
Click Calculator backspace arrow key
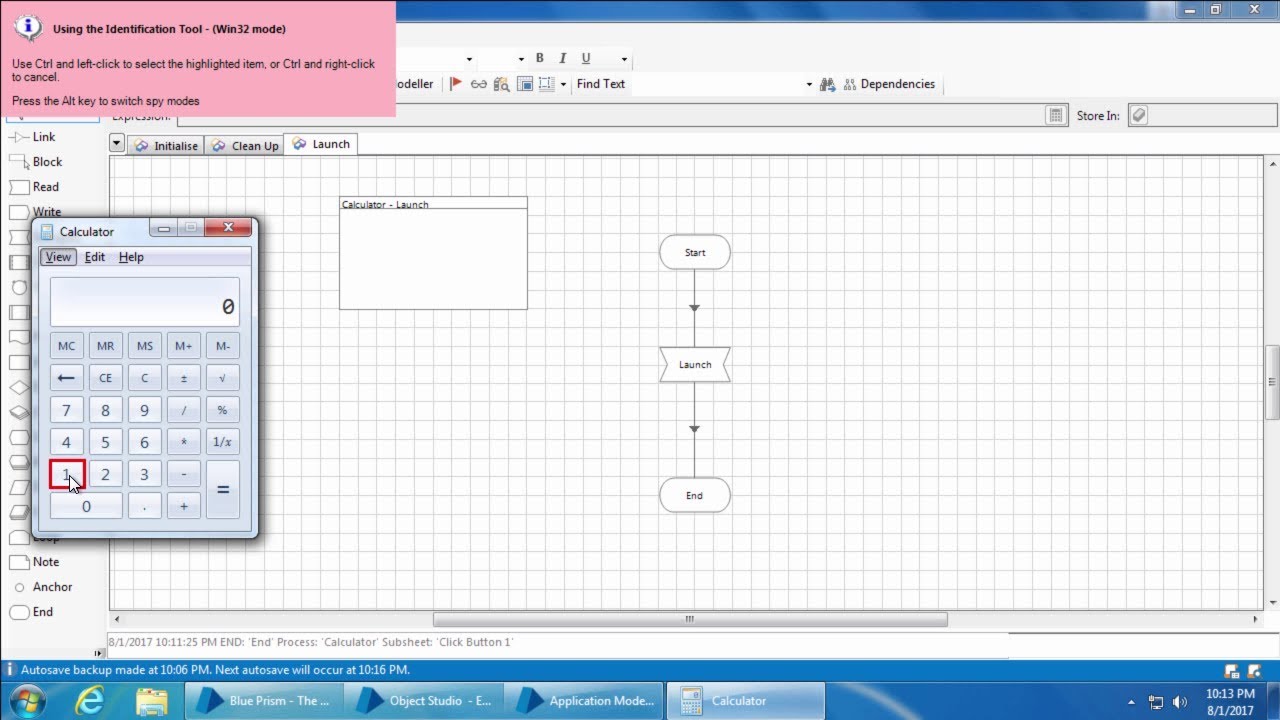[x=67, y=378]
